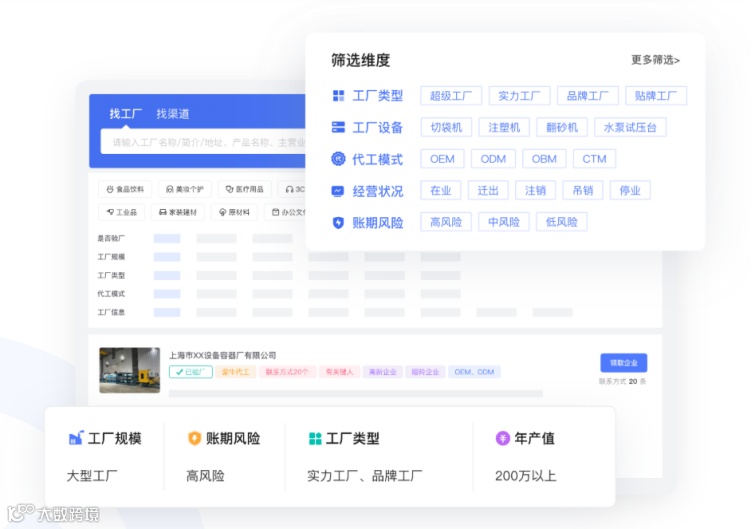Click the 家装建材 sofa icon
This screenshot has height=529, width=752.
tap(163, 212)
